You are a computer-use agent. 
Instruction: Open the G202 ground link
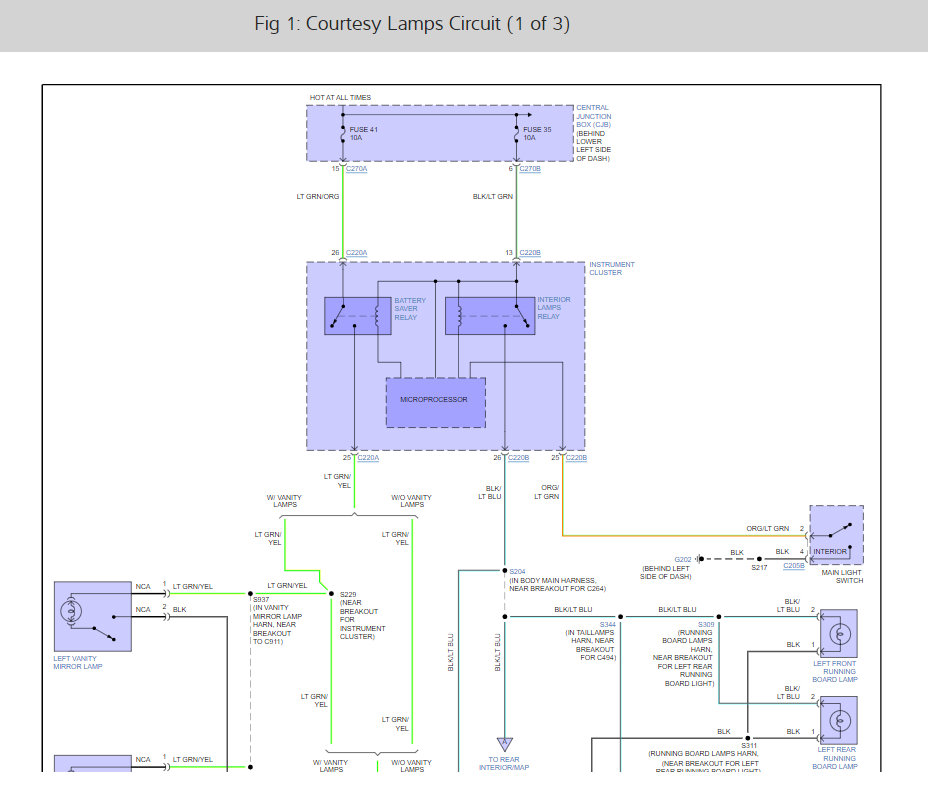[683, 559]
